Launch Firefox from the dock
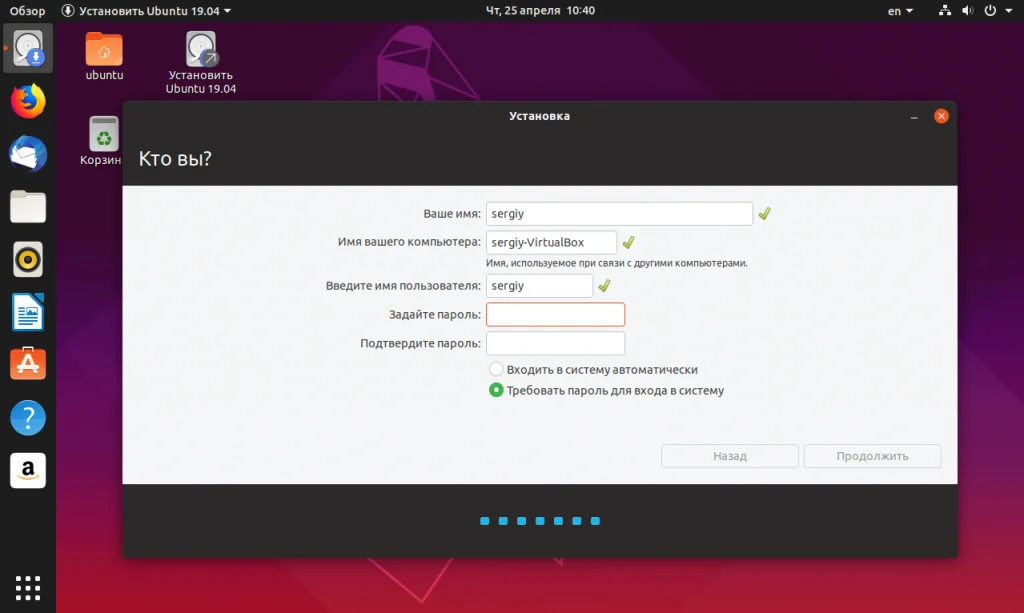Viewport: 1024px width, 613px height. point(28,101)
